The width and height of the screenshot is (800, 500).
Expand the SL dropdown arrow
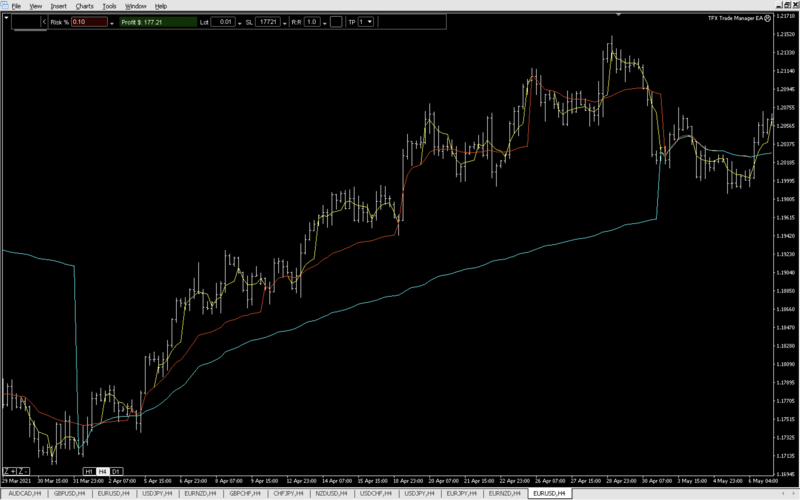pos(285,23)
